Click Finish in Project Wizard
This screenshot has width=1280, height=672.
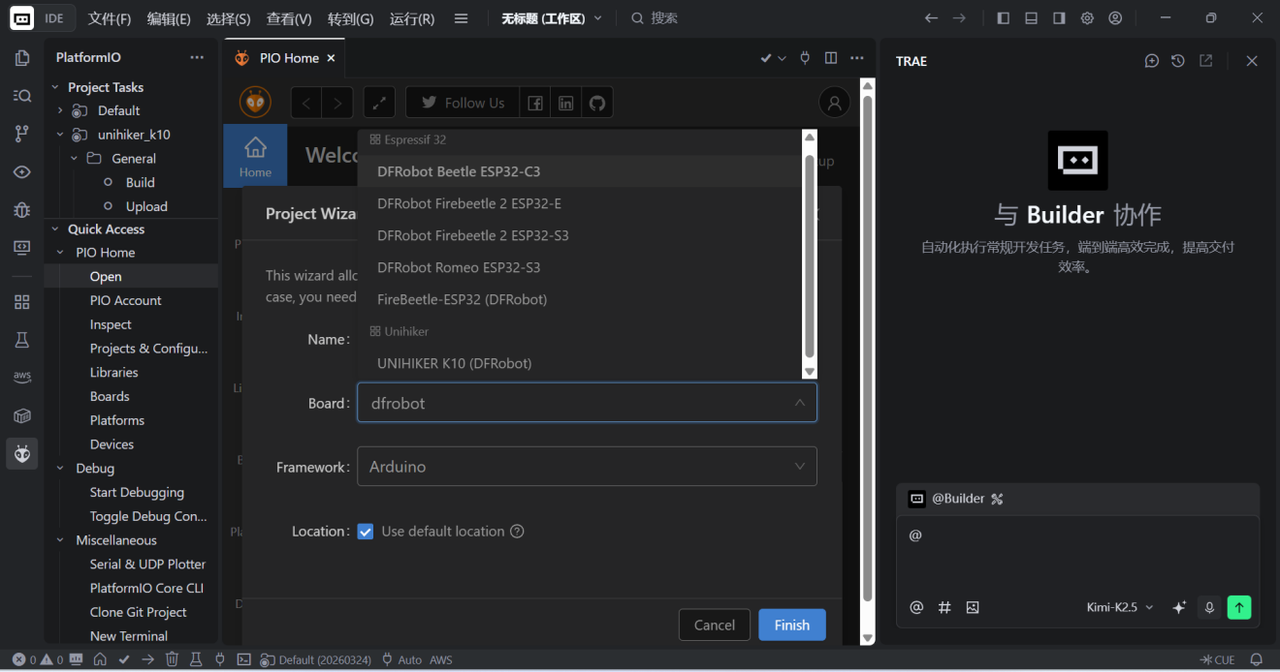792,625
